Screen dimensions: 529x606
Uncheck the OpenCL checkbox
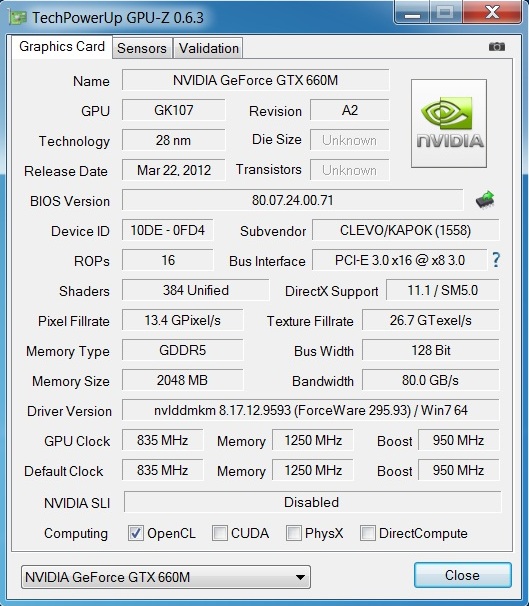[x=136, y=533]
